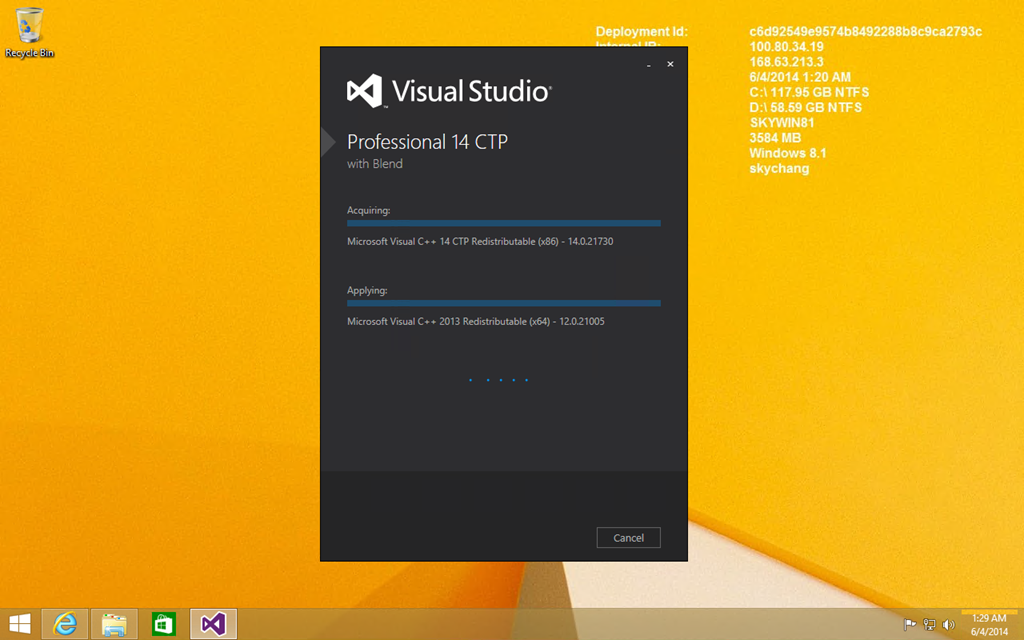Click the IP address 168.63.213.3
This screenshot has width=1024, height=640.
click(786, 62)
